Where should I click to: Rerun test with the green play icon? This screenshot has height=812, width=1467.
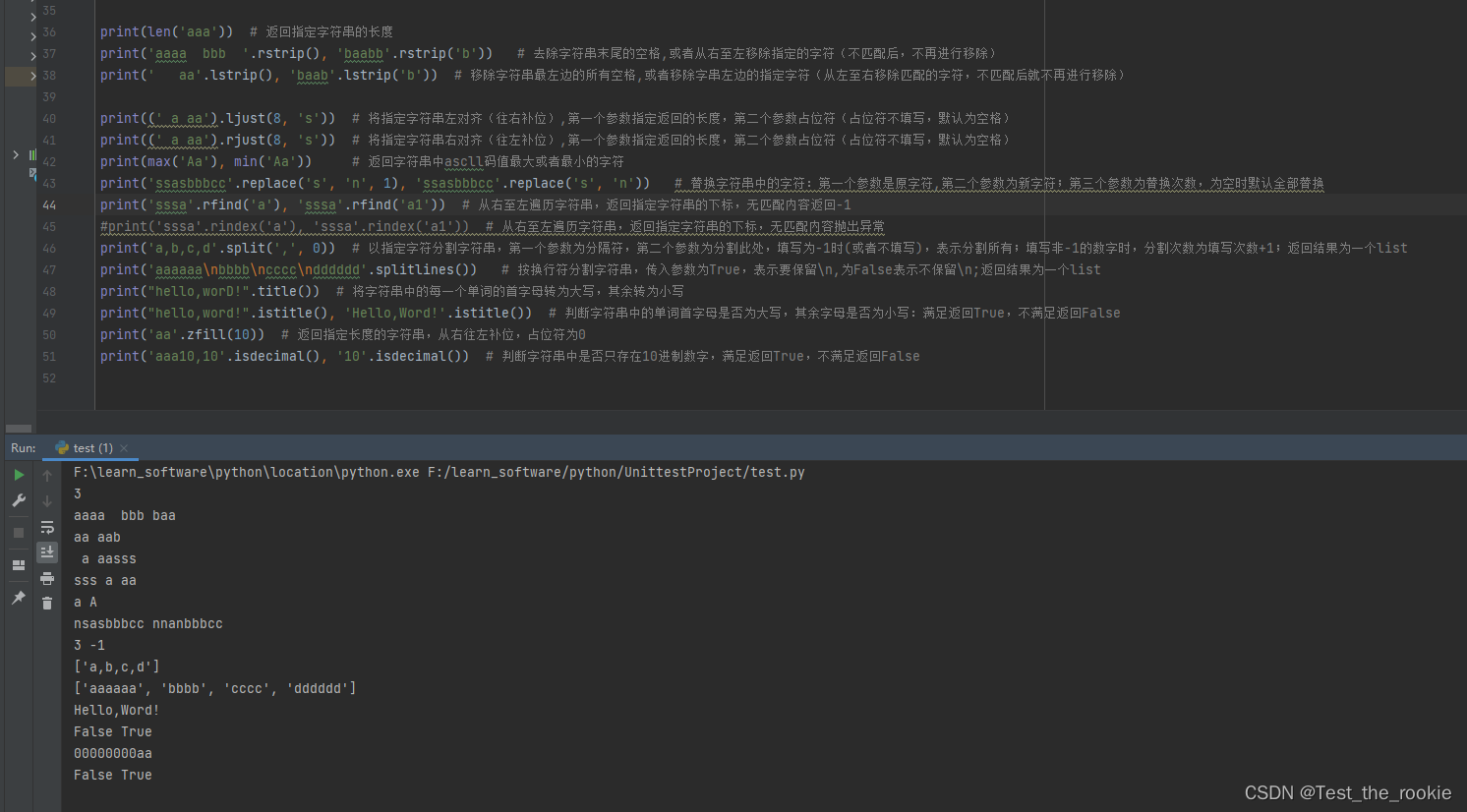click(19, 475)
